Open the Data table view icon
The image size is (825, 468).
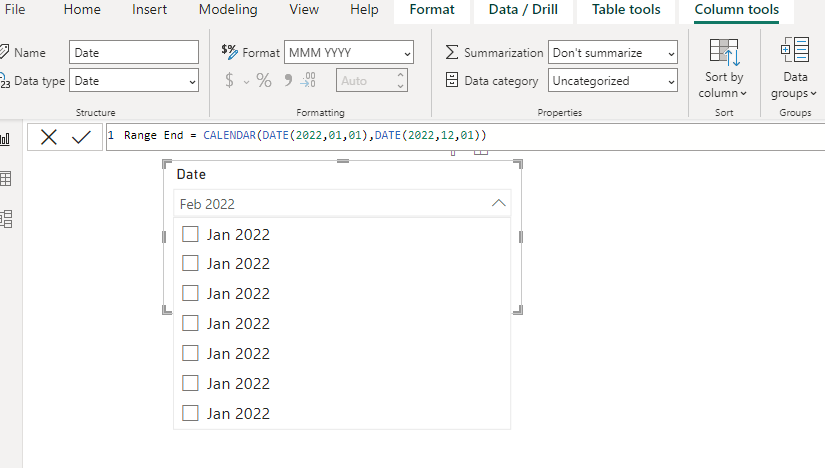[5, 178]
